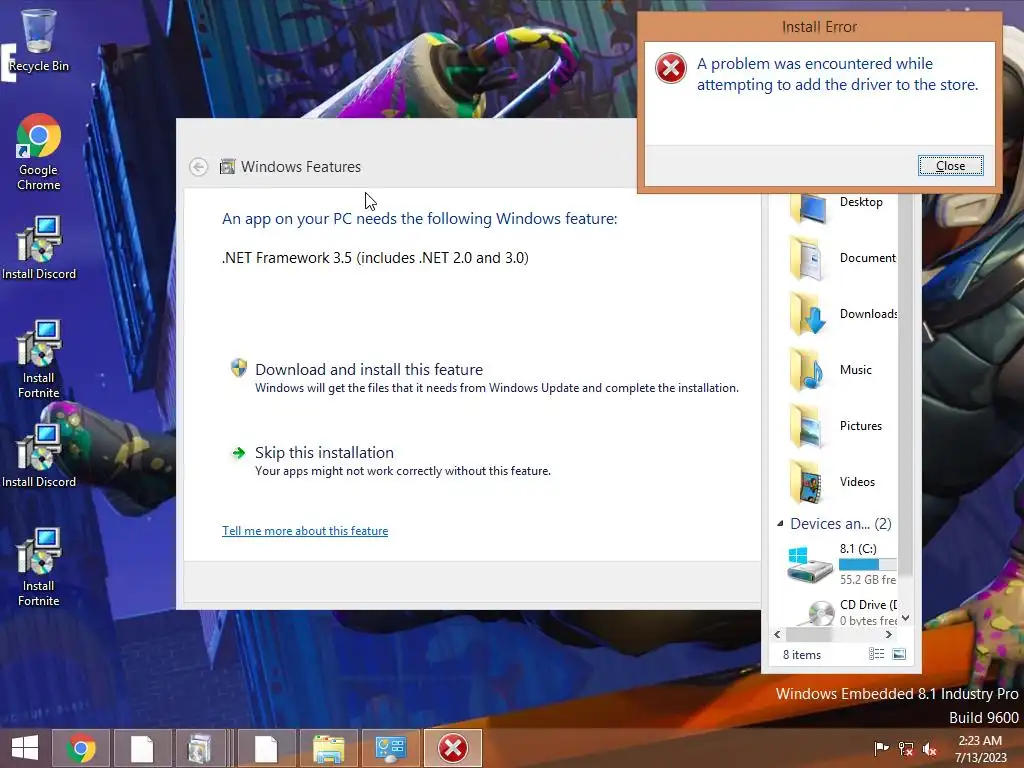Click the red error icon in Install Error
1024x768 pixels.
(671, 68)
